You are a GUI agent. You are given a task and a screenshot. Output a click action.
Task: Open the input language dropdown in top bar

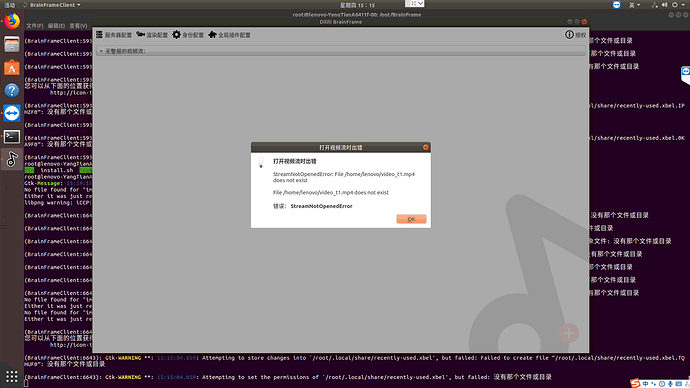coord(634,5)
